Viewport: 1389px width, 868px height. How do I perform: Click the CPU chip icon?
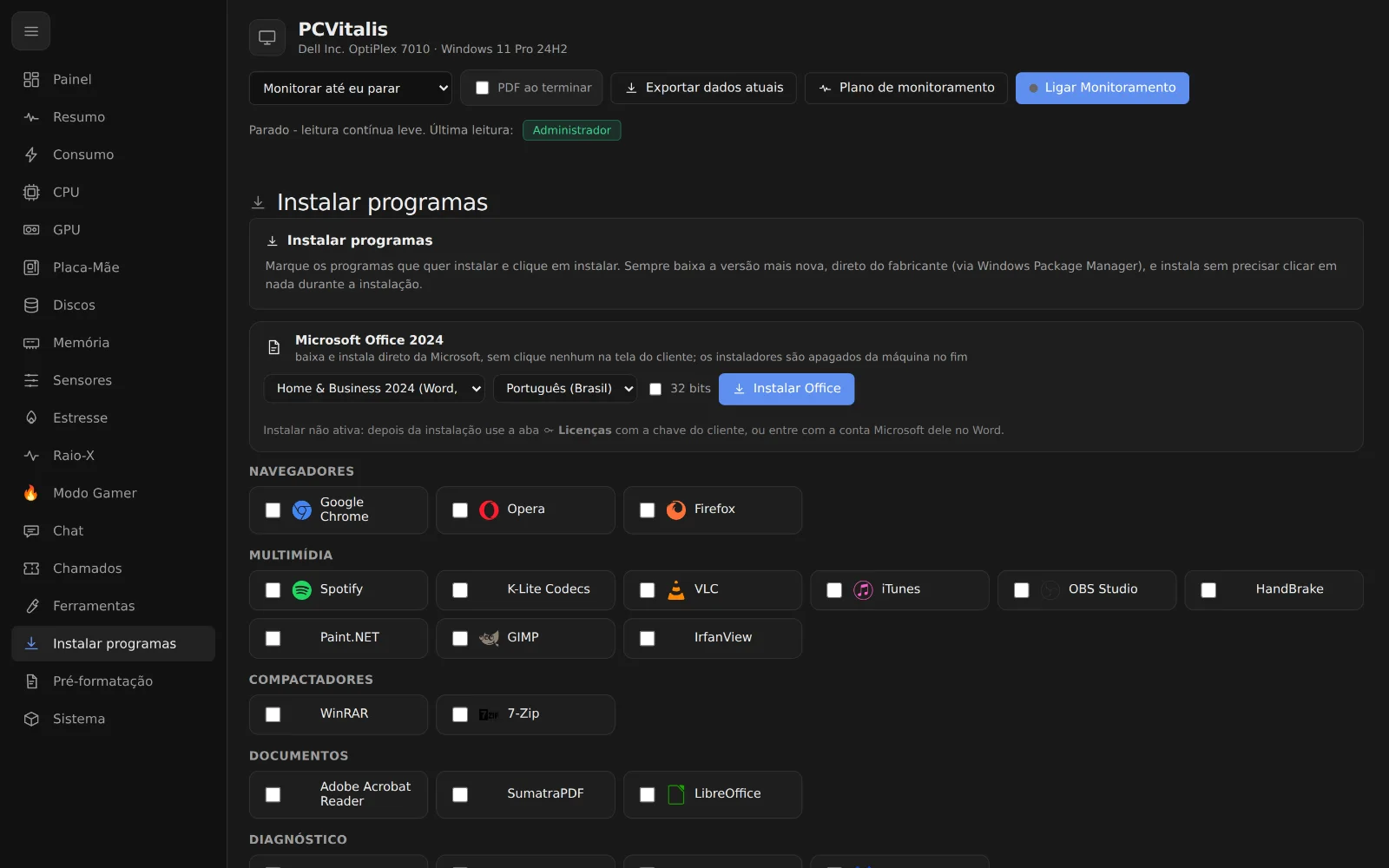pos(31,193)
